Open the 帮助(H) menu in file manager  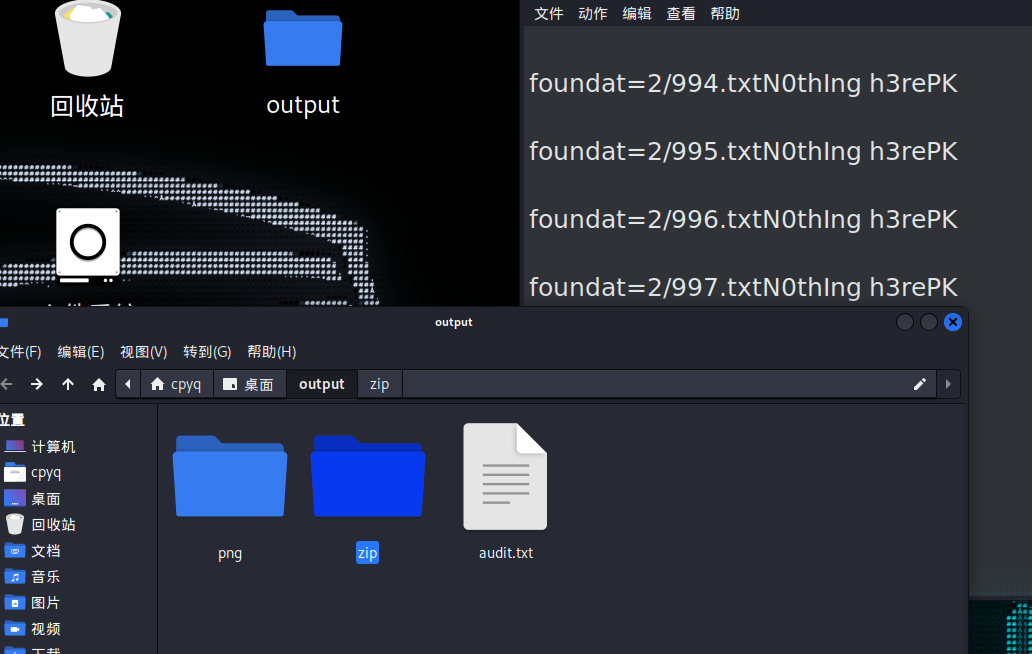click(x=272, y=352)
